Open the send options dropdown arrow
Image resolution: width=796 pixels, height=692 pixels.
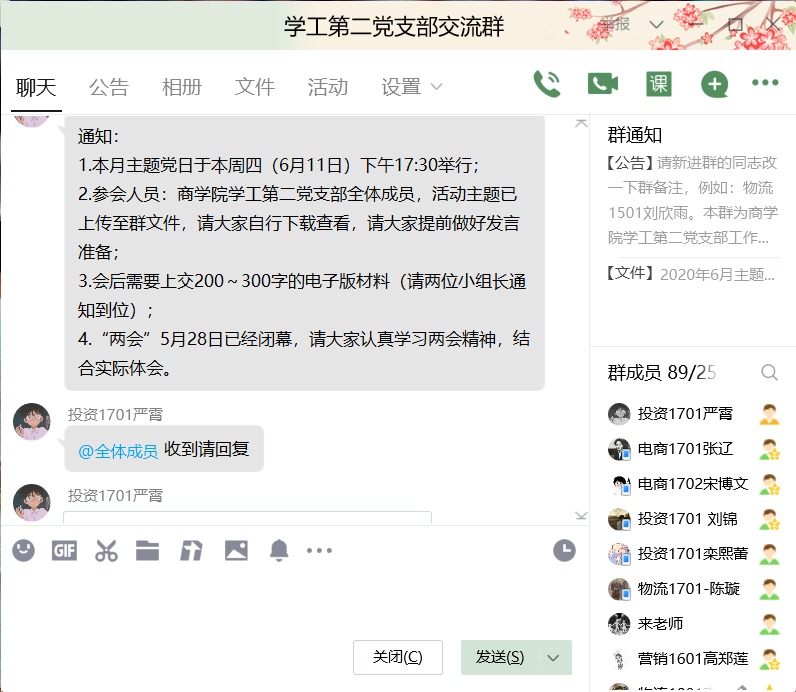(x=555, y=658)
